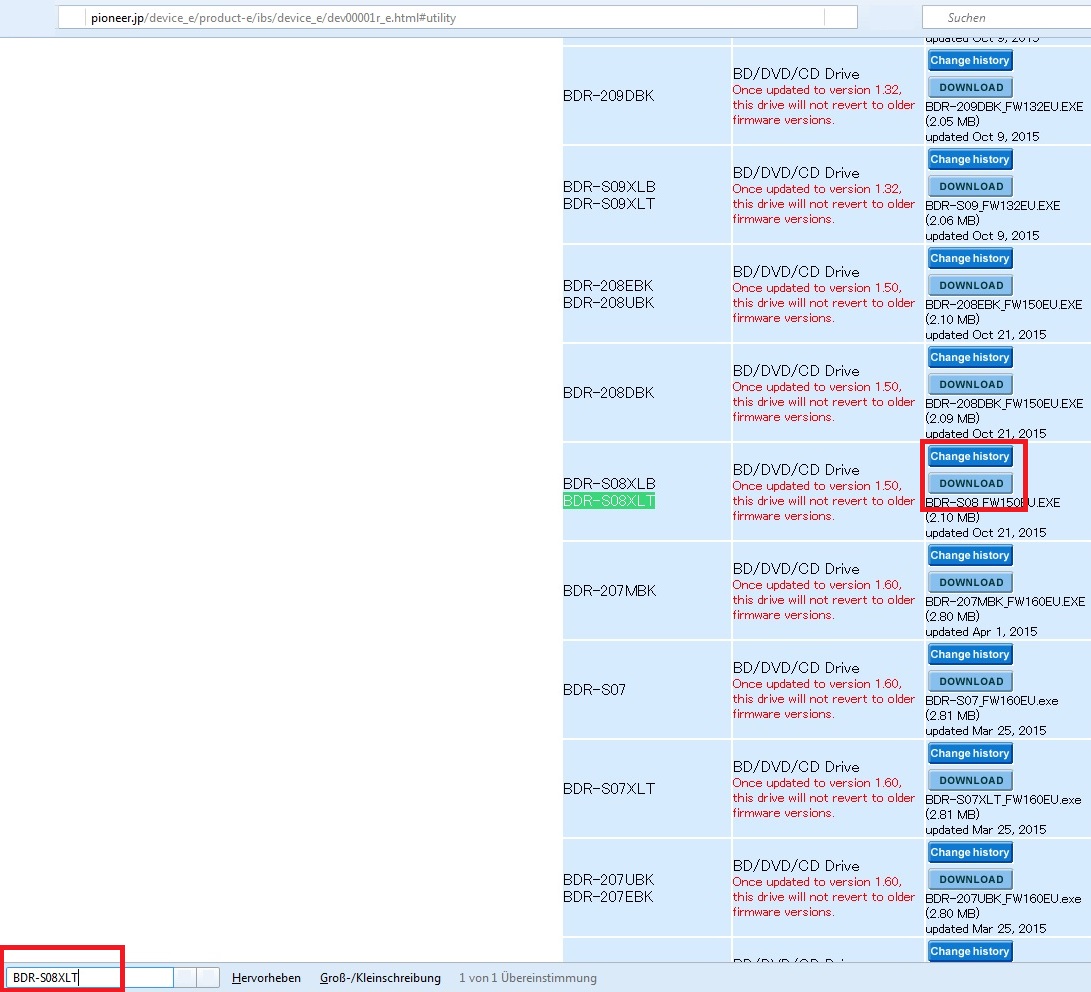The width and height of the screenshot is (1091, 992).
Task: Focus the find bar field containing BDR-S08XLT
Action: click(89, 977)
